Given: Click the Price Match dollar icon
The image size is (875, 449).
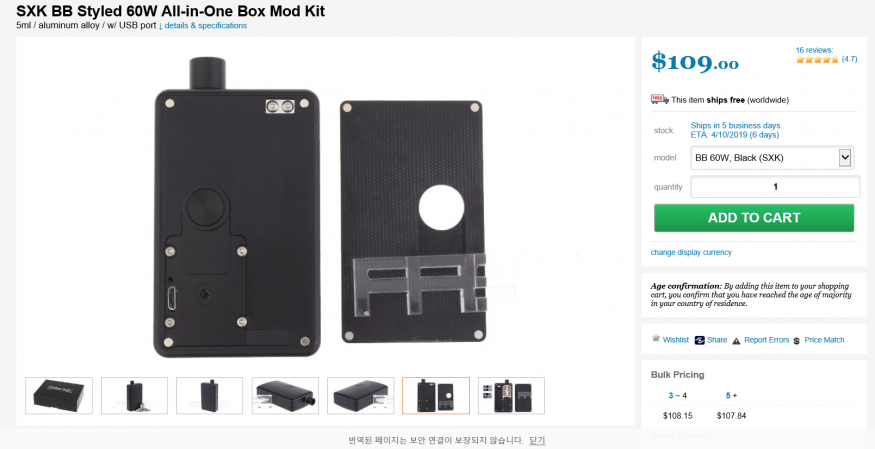Looking at the screenshot, I should pyautogui.click(x=796, y=340).
